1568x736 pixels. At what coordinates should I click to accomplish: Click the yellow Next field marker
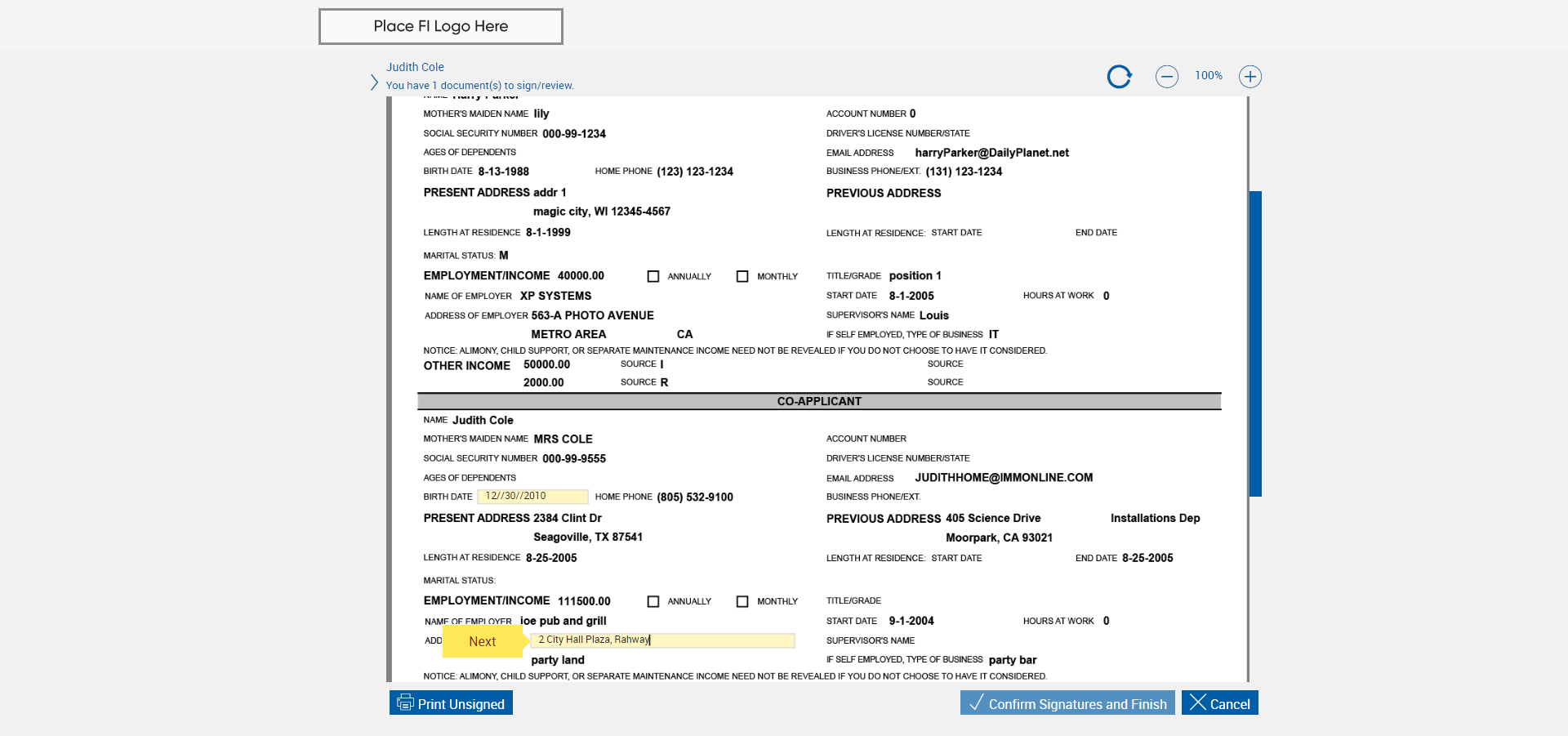click(483, 641)
